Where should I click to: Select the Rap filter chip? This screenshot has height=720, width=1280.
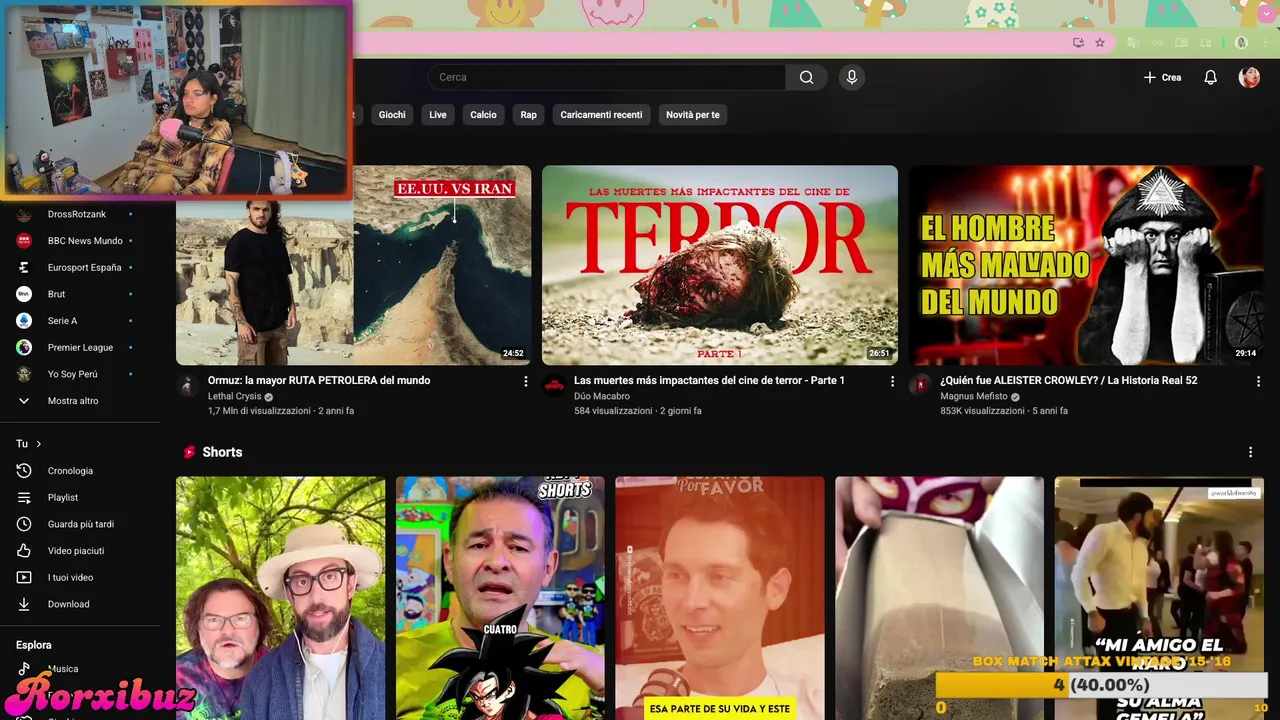tap(528, 115)
